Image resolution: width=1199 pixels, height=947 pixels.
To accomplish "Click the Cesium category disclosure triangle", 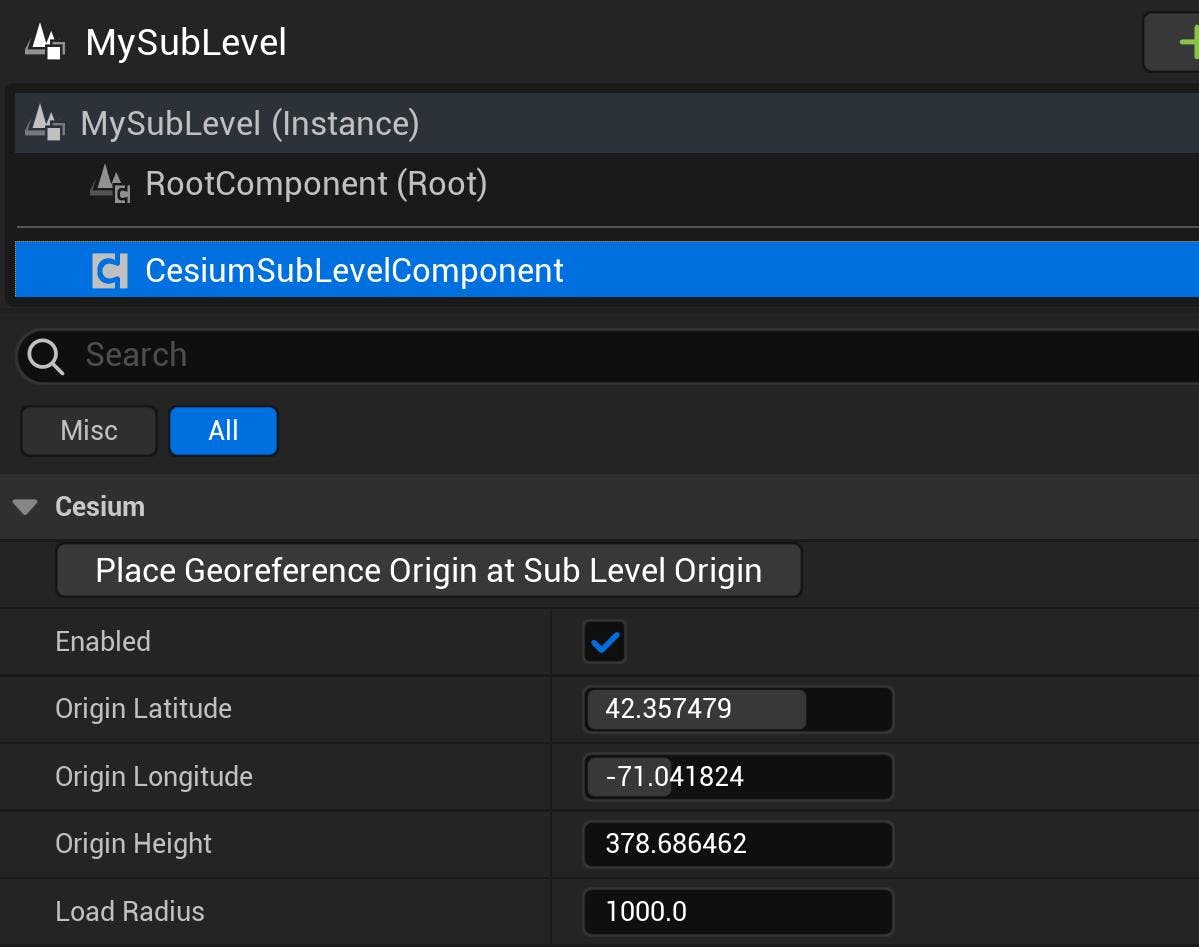I will [23, 506].
